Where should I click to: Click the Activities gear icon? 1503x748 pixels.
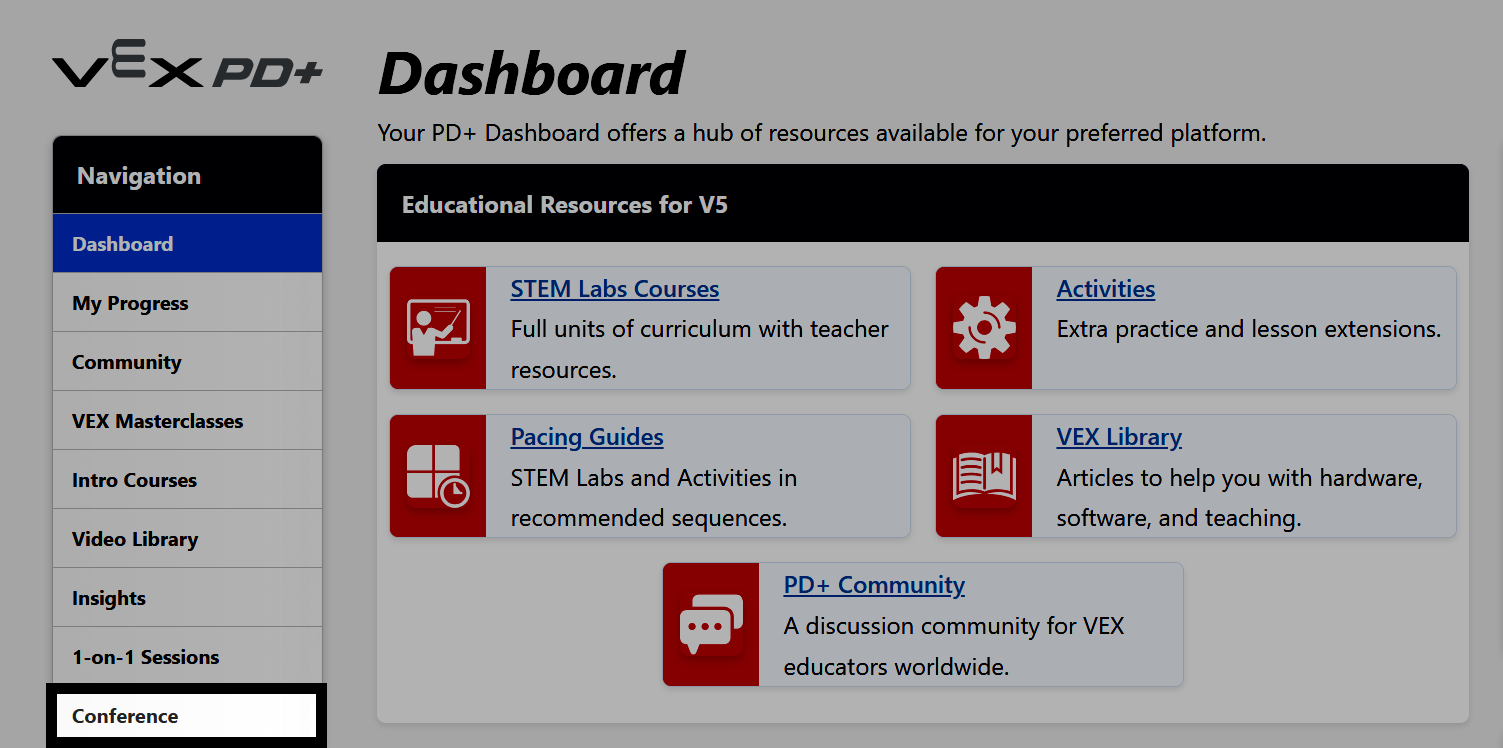click(x=984, y=328)
